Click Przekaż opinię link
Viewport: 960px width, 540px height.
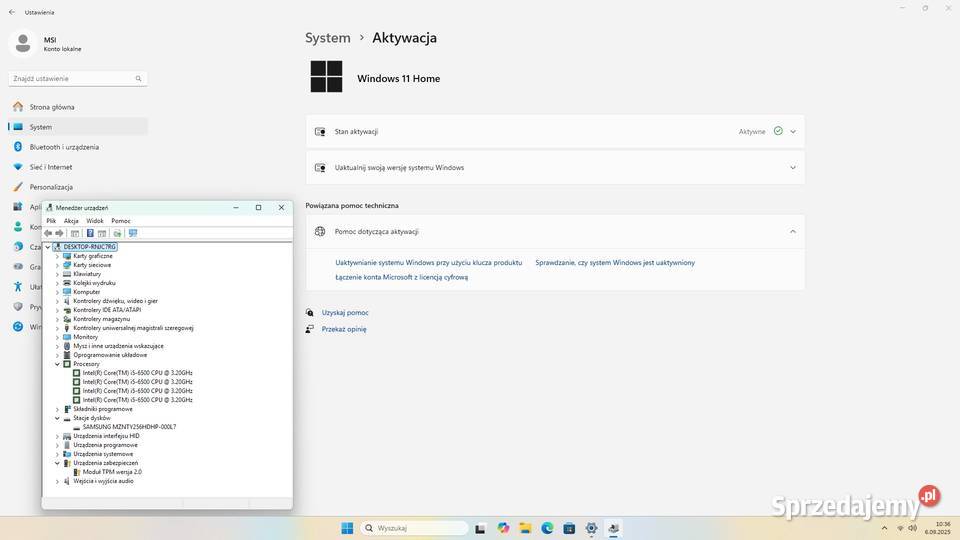coord(343,329)
